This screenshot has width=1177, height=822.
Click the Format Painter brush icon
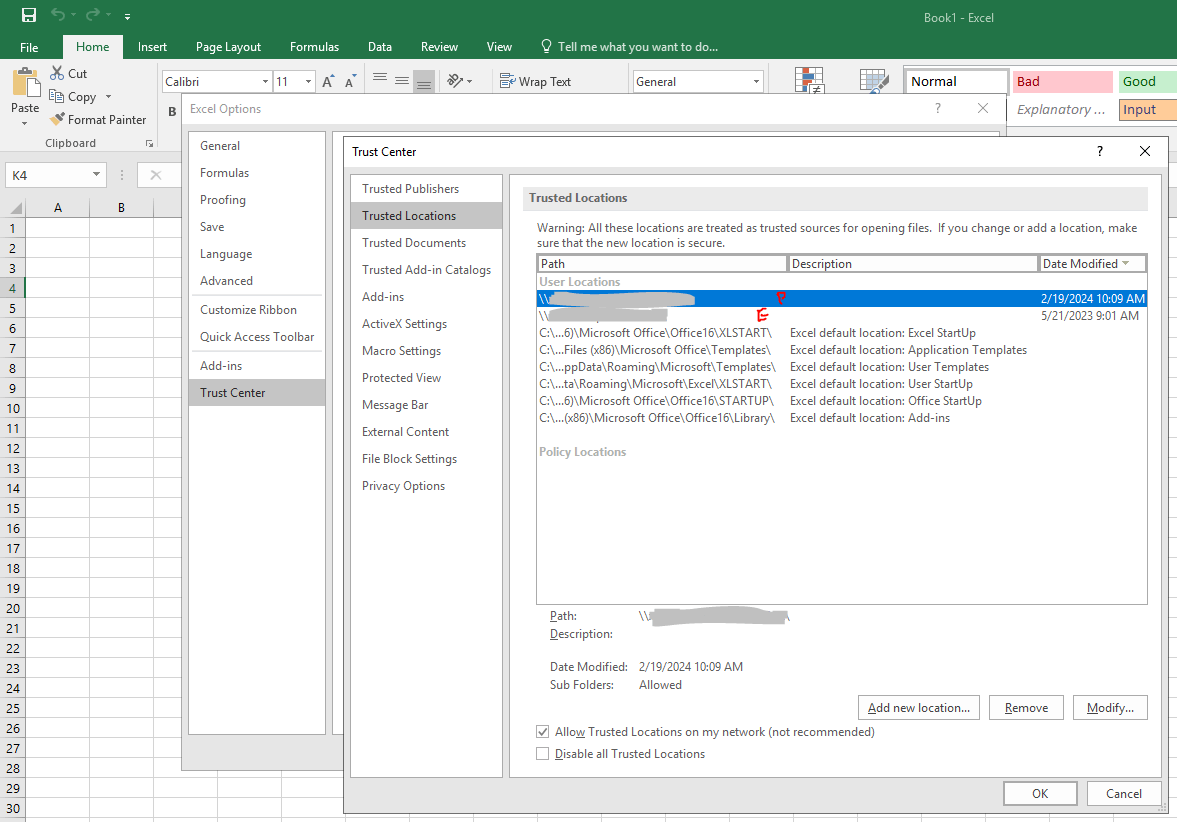(x=57, y=120)
